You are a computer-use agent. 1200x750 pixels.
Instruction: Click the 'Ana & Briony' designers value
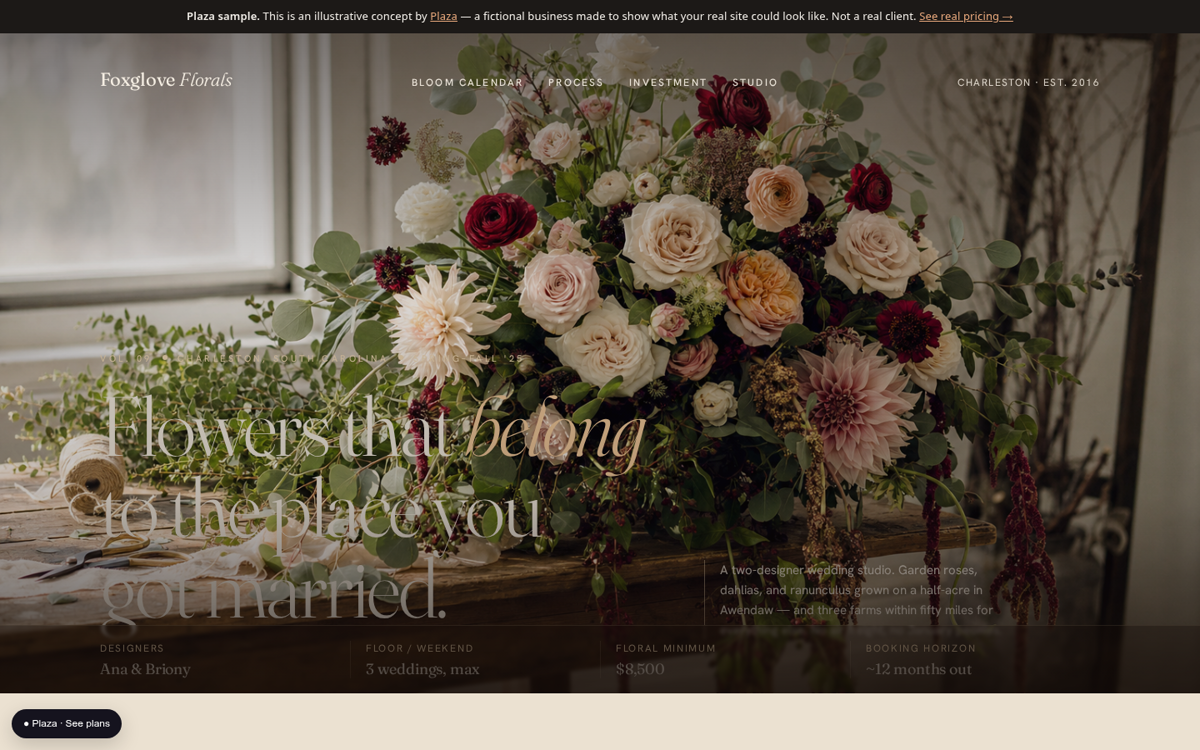click(x=145, y=670)
